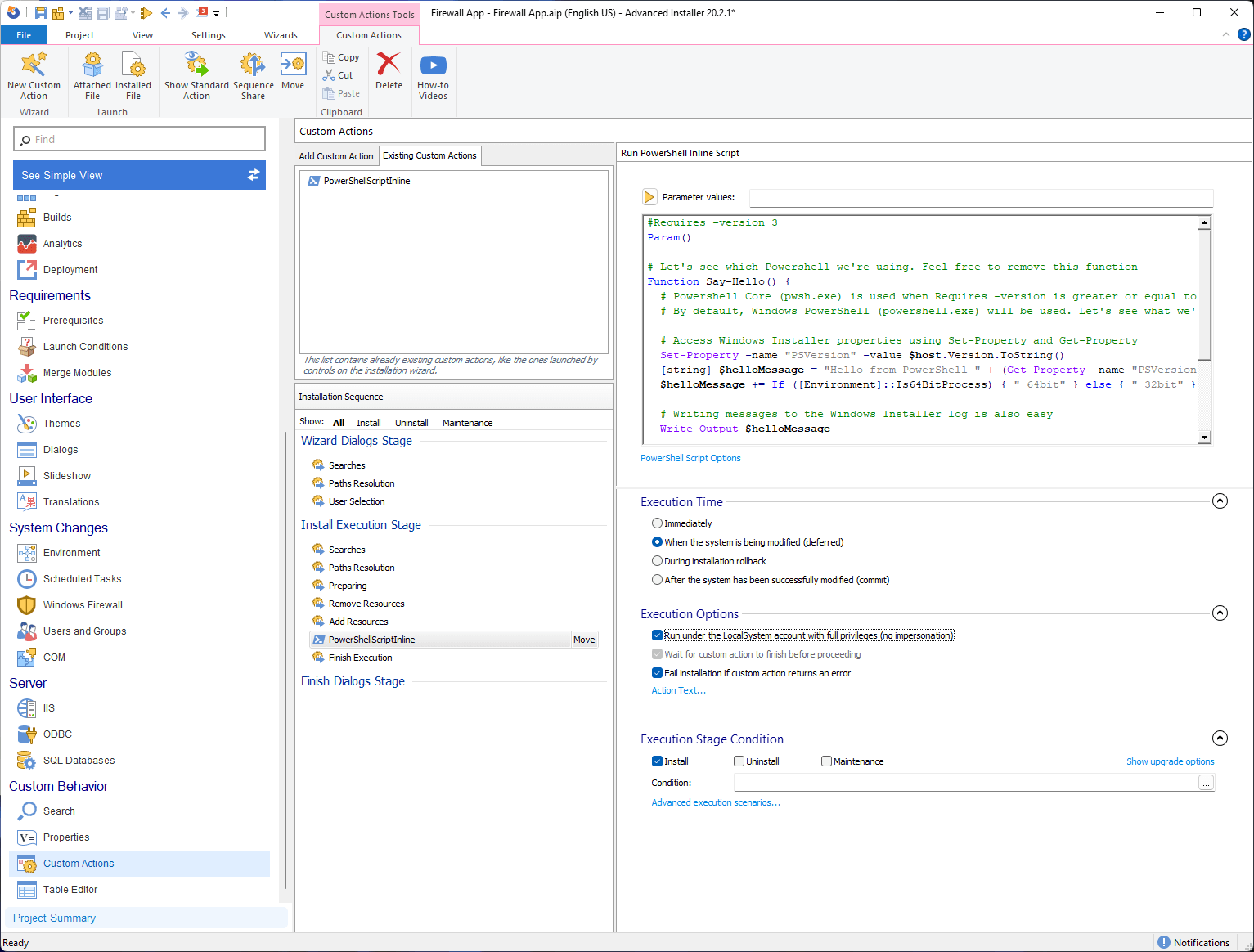Screen dimensions: 1254x952
Task: Open the Action Text link
Action: pyautogui.click(x=678, y=690)
